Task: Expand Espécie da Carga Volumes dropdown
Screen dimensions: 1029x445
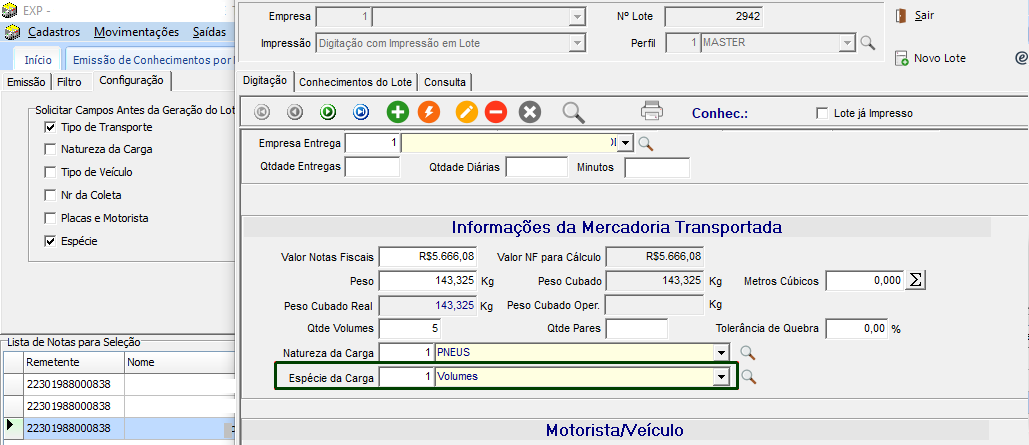Action: (x=722, y=377)
